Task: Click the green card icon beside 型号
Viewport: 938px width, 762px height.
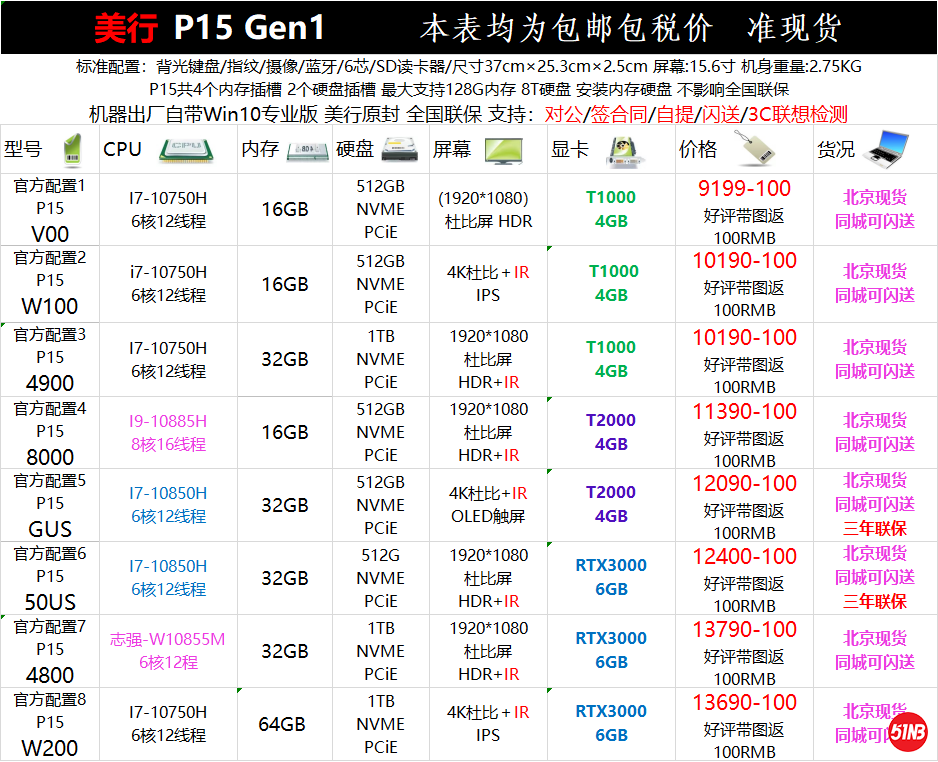Action: 73,149
